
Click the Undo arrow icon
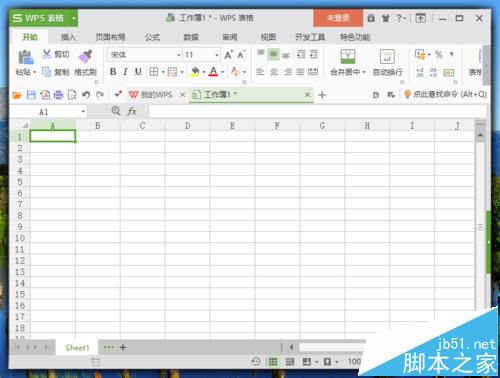click(x=86, y=95)
